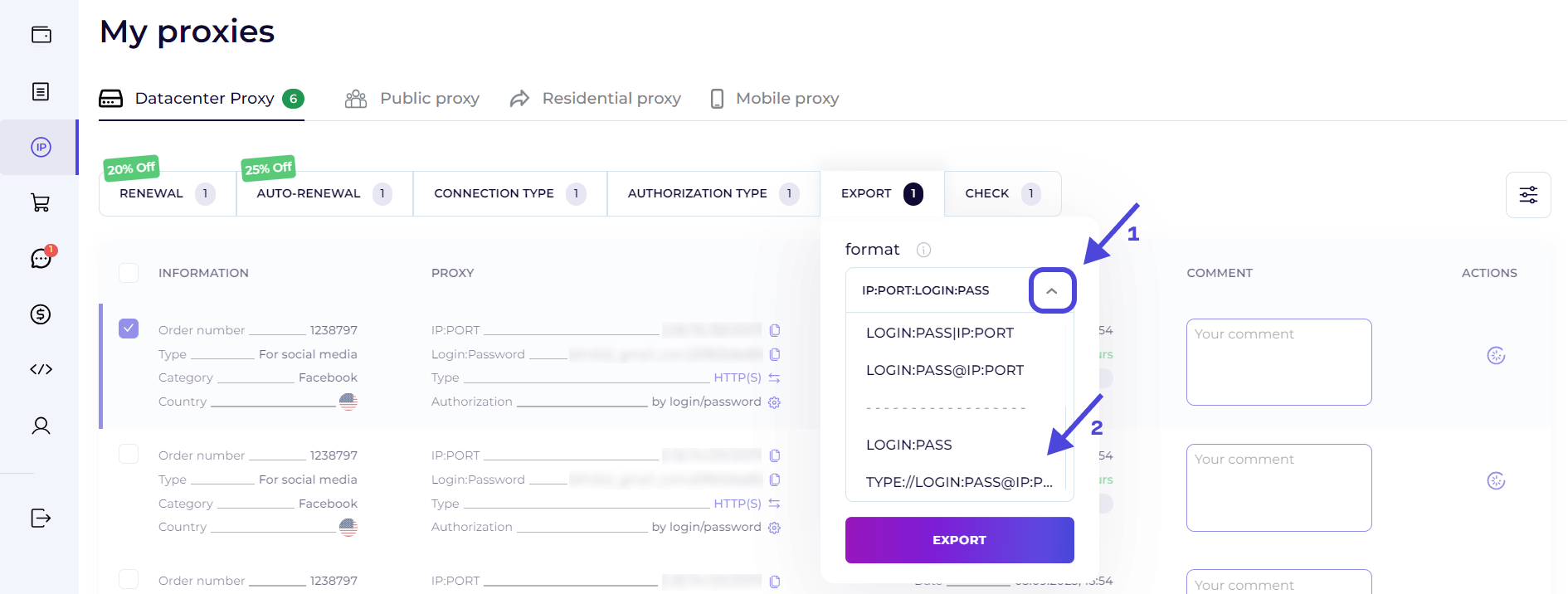Screen dimensions: 1568x594
Task: Copy Login:Password of the second proxy row
Action: pyautogui.click(x=775, y=480)
